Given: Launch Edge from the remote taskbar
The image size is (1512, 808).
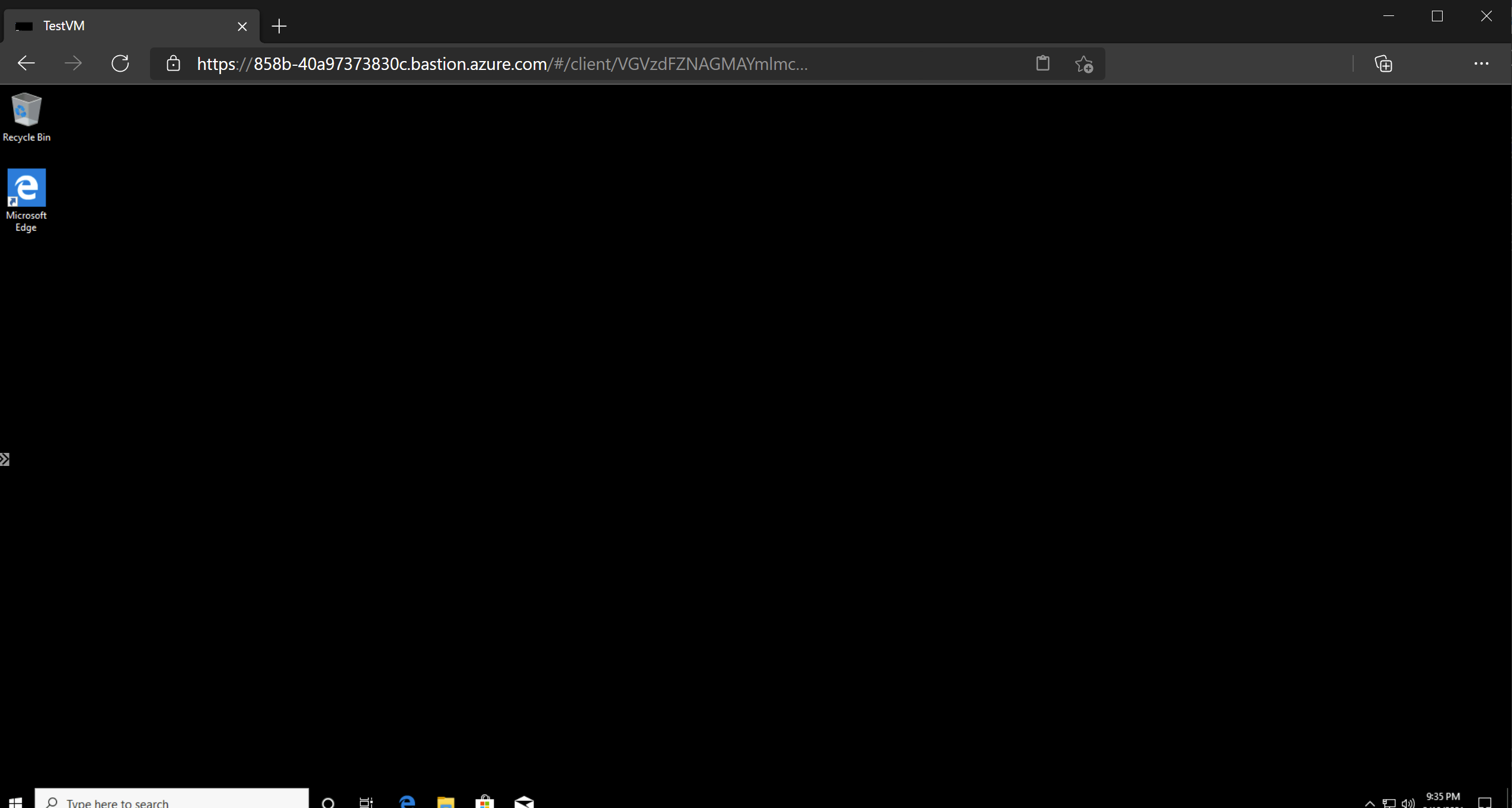Looking at the screenshot, I should pos(407,802).
